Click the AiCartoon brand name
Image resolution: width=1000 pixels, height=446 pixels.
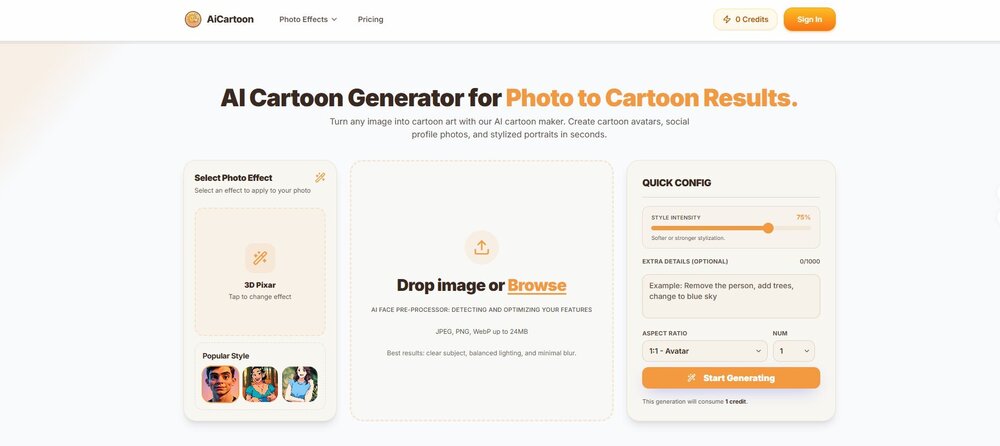[229, 19]
